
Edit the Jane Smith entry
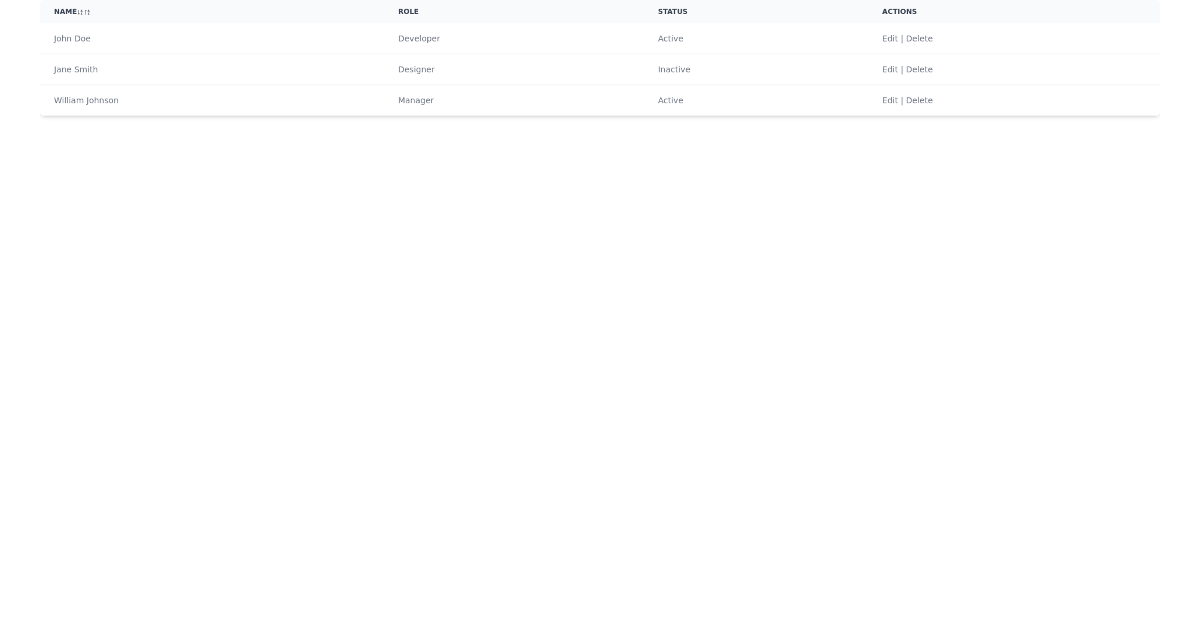tap(889, 69)
